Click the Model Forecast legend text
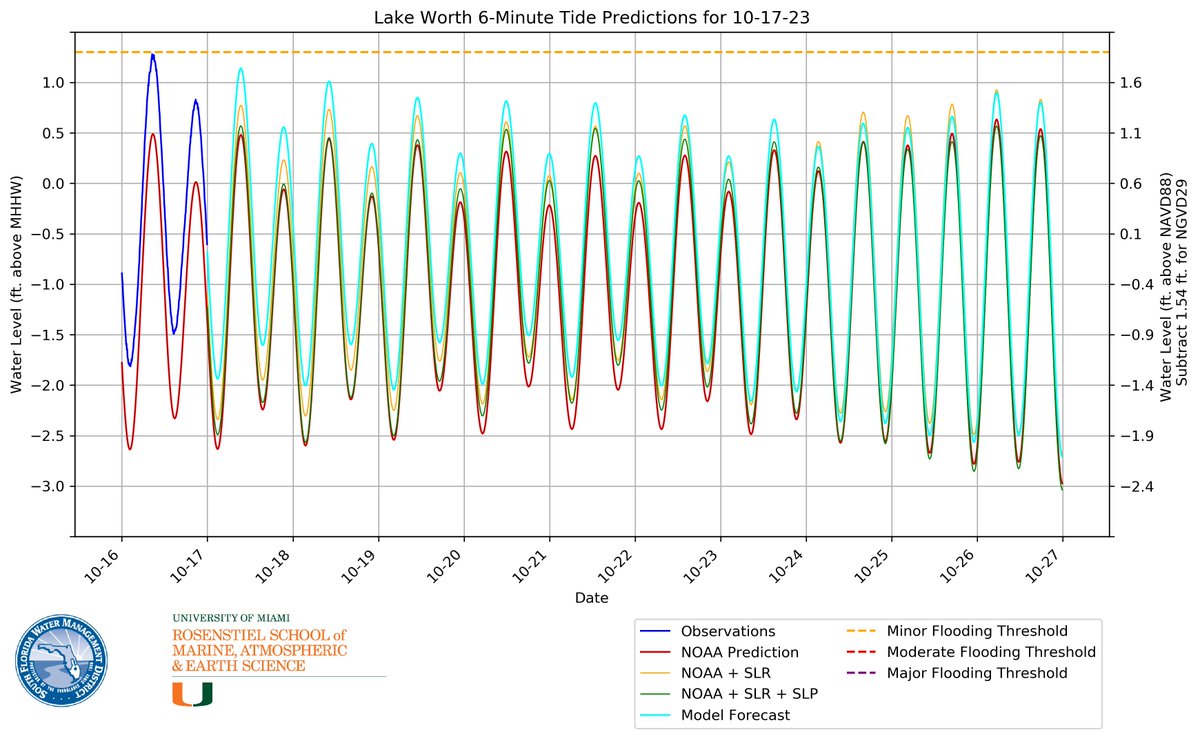Viewport: 1200px width, 739px height. (738, 716)
